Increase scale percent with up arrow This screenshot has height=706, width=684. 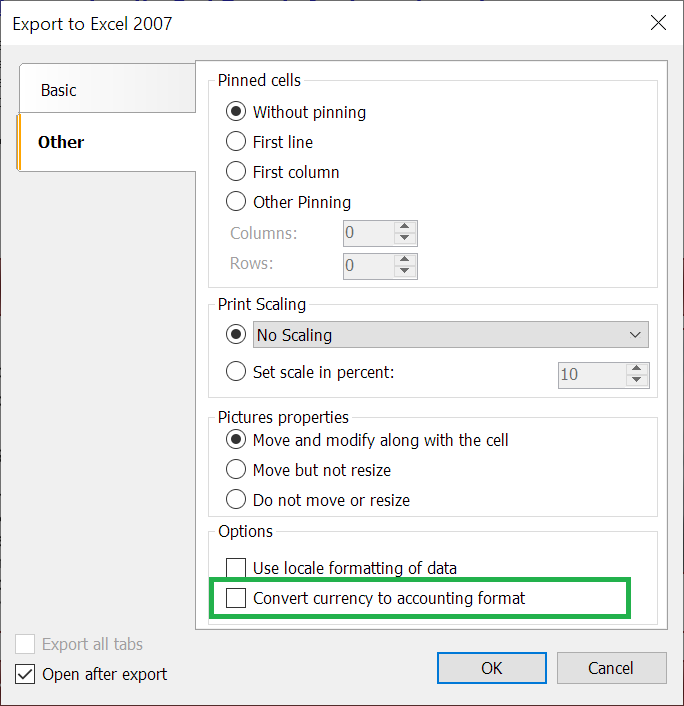637,369
